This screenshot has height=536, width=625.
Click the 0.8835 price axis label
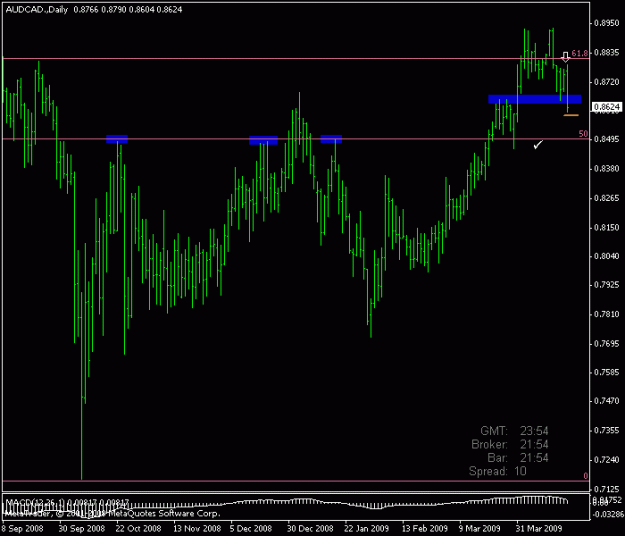(x=607, y=53)
